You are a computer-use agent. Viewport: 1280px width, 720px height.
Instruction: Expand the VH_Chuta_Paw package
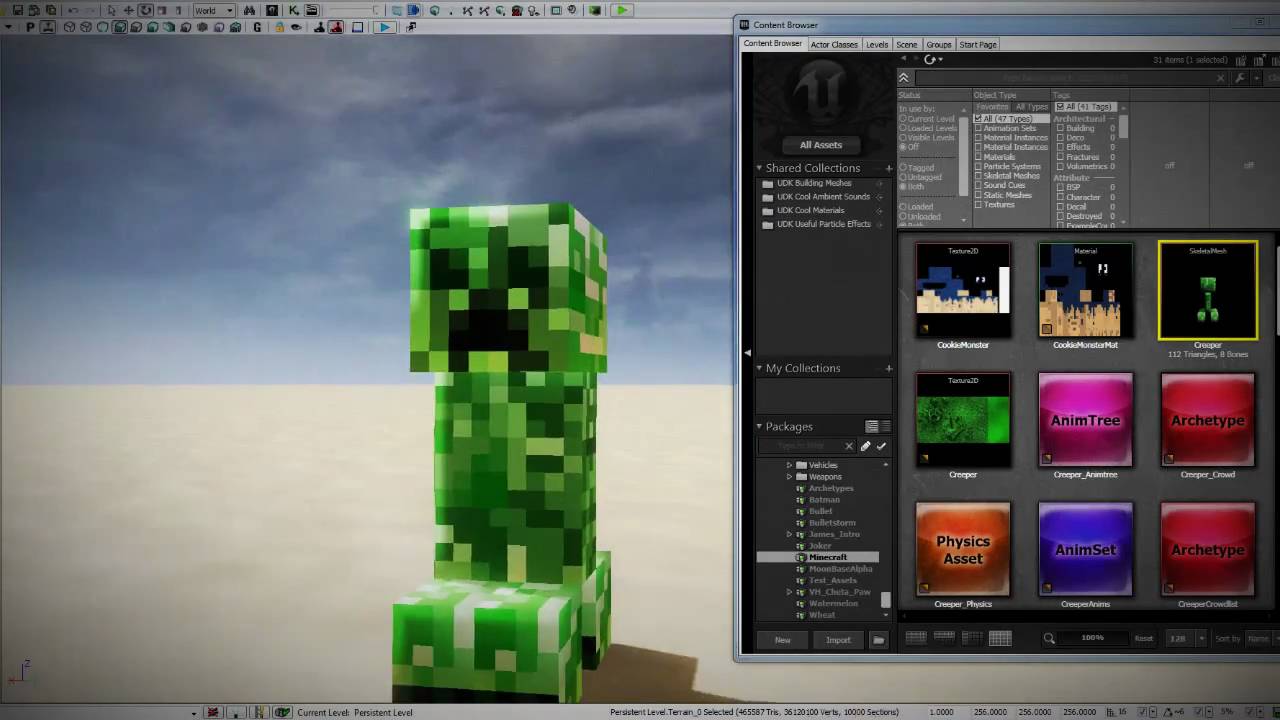coord(789,592)
